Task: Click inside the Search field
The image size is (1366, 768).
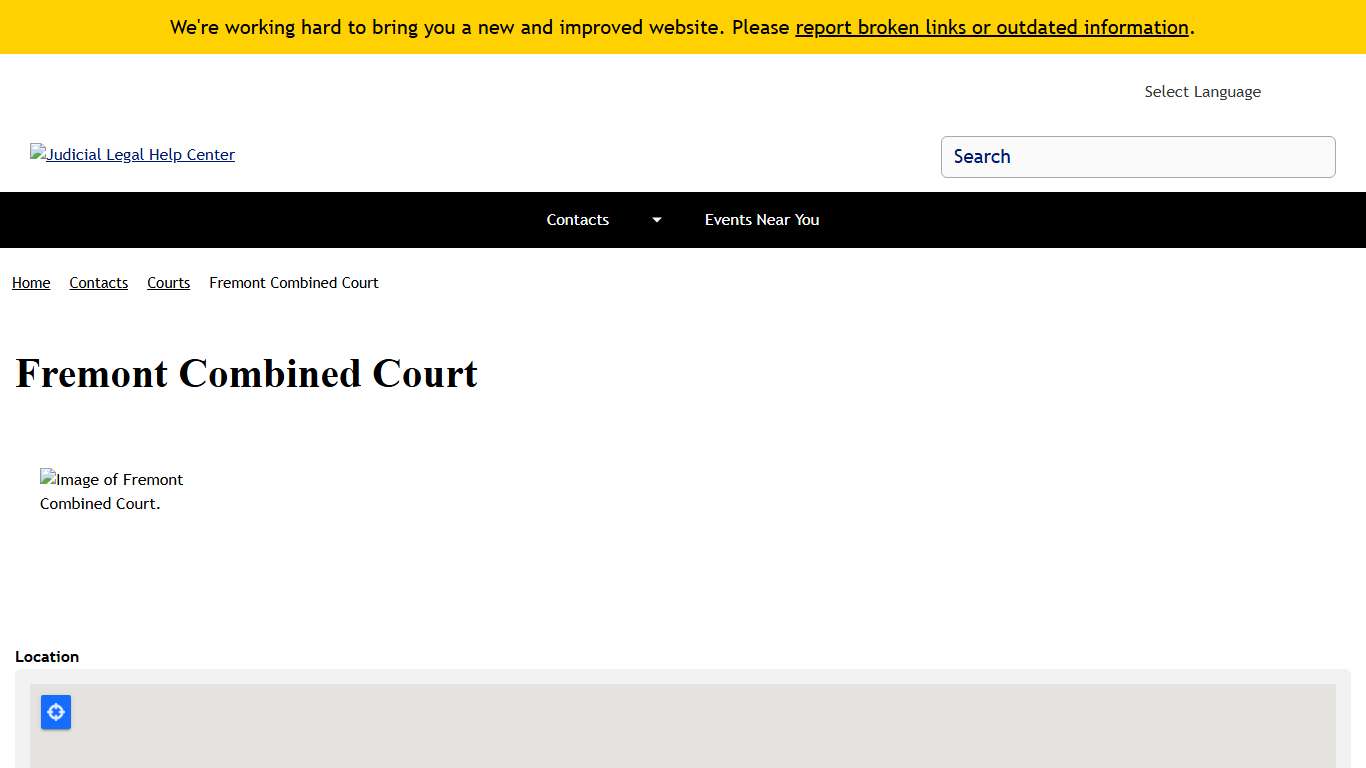Action: (x=1138, y=157)
